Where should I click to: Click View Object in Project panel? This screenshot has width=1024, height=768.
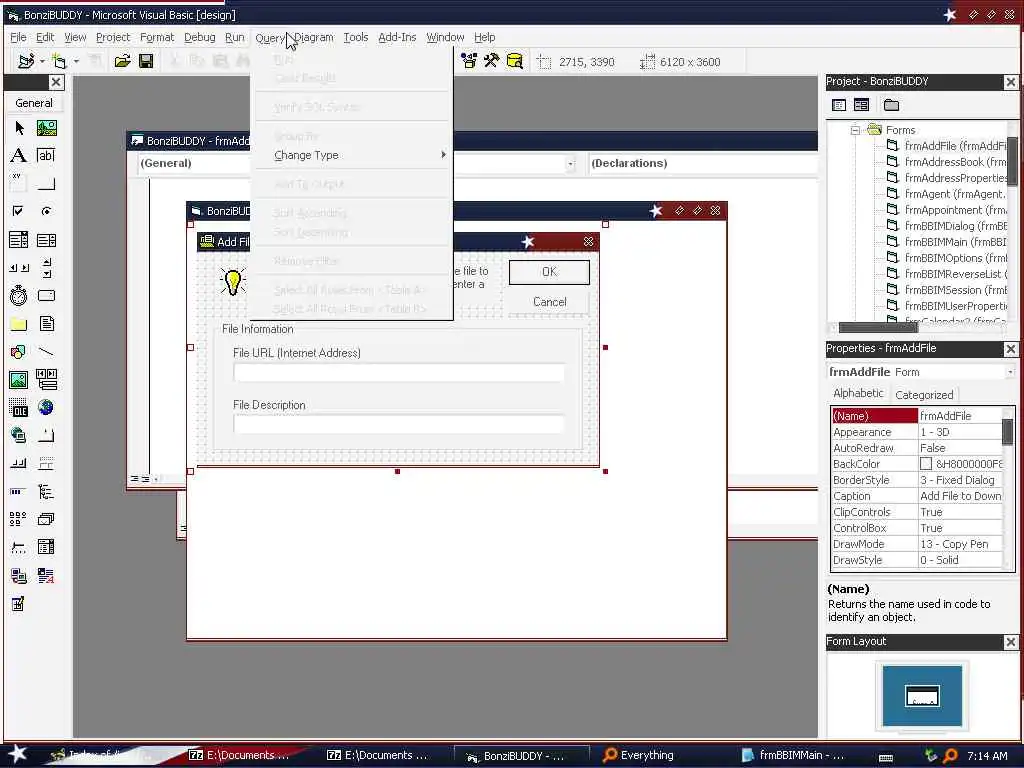click(861, 105)
